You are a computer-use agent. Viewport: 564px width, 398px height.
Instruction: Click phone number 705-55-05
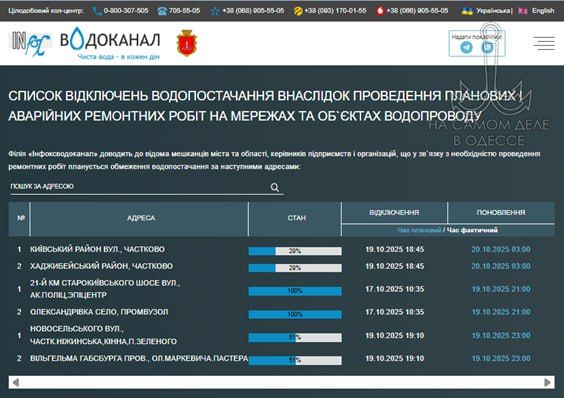184,11
